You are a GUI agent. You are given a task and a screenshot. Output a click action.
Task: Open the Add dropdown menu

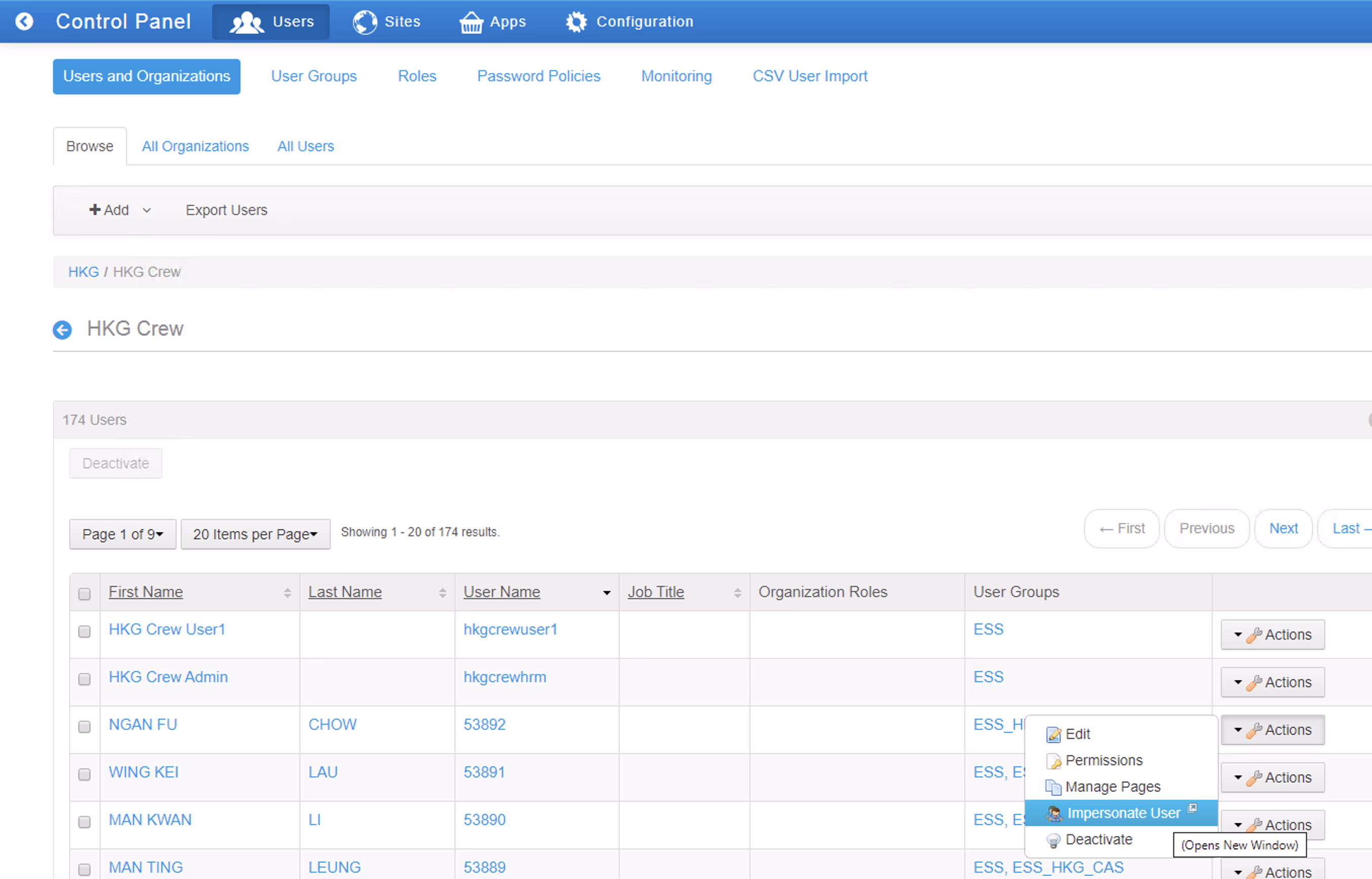click(120, 210)
